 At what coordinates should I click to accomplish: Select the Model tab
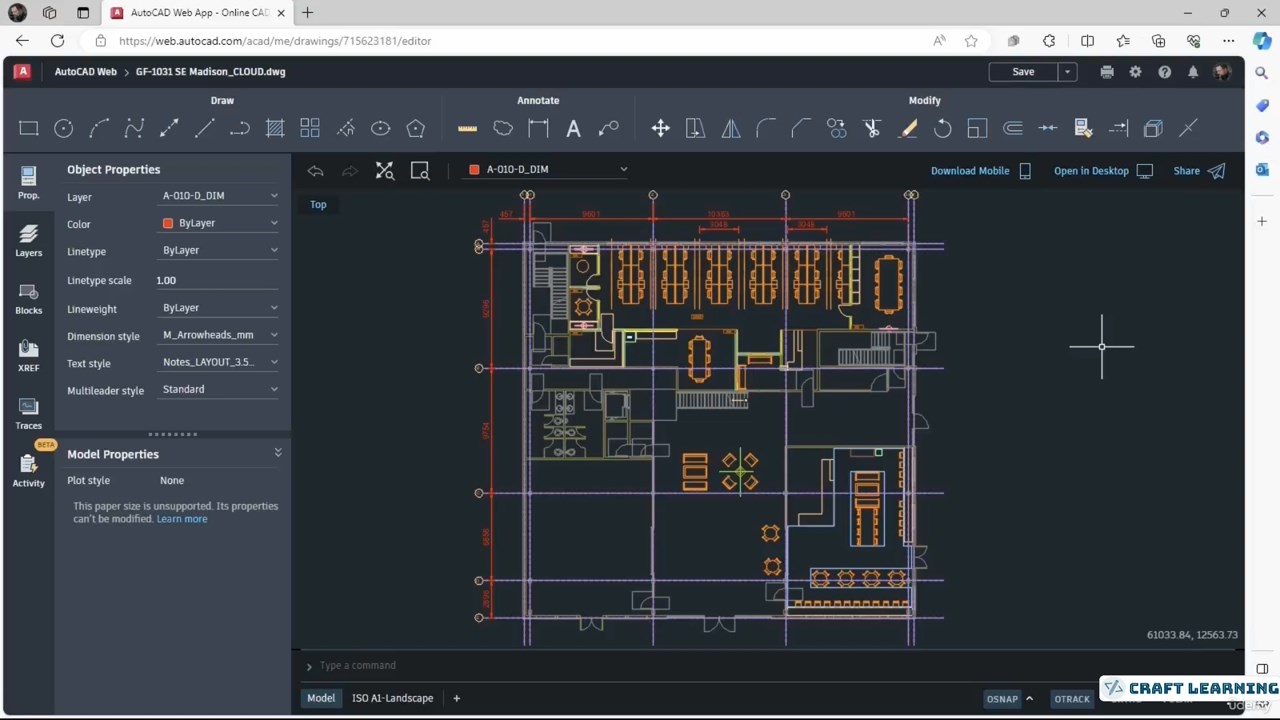pyautogui.click(x=321, y=698)
